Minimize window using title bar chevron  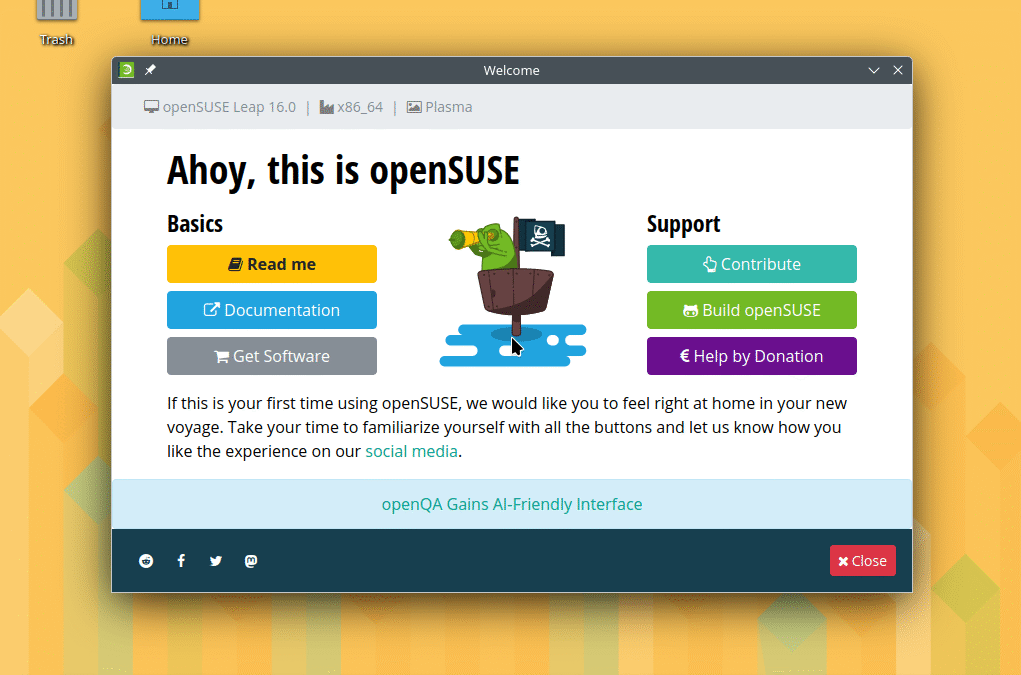pos(874,70)
